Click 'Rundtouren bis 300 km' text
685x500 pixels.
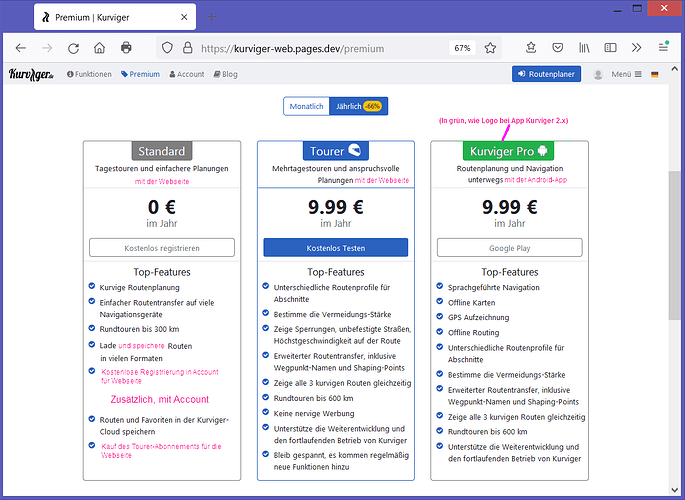click(139, 329)
